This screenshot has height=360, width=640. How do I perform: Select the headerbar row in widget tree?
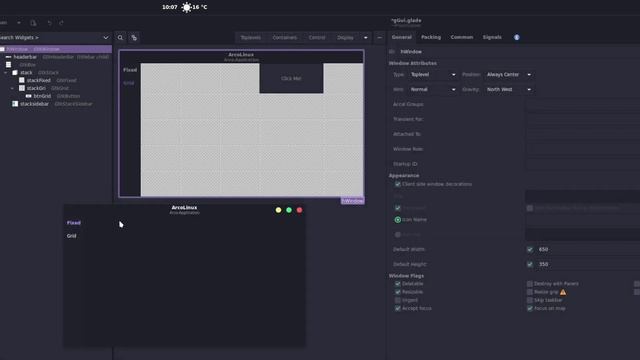tap(56, 57)
